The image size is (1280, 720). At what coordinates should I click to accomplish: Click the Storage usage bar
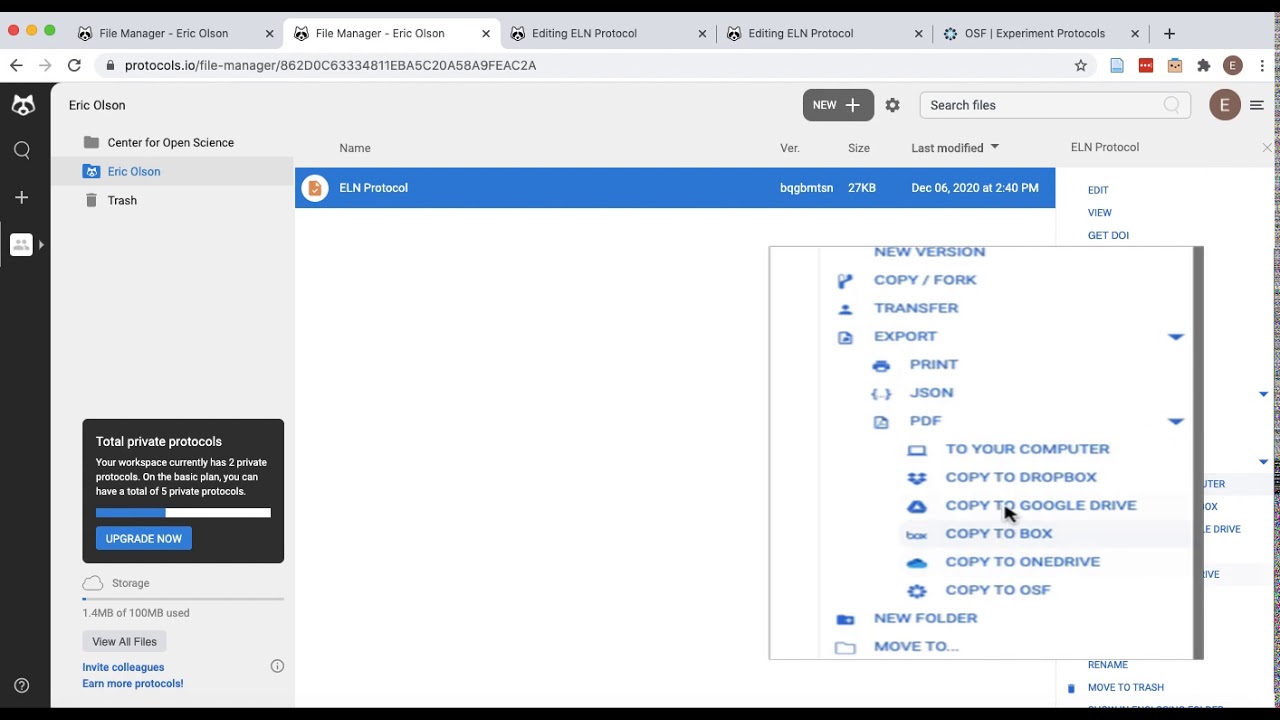coord(183,599)
